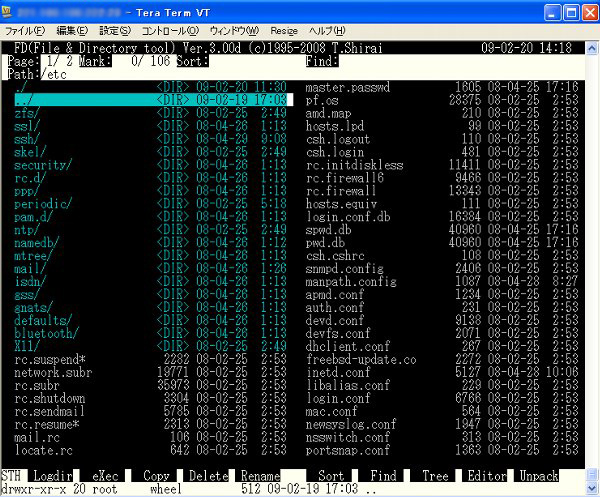Open the ウィンドウ(W) menu

[232, 31]
